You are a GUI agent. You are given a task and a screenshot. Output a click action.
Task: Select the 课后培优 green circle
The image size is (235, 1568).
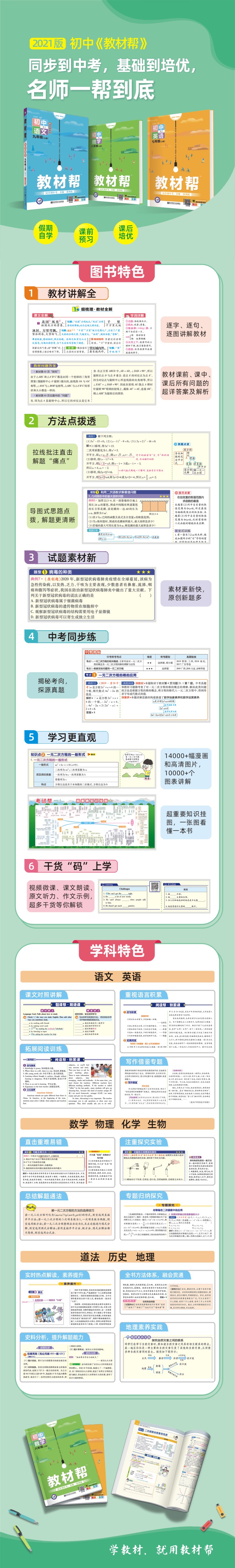coord(126,232)
